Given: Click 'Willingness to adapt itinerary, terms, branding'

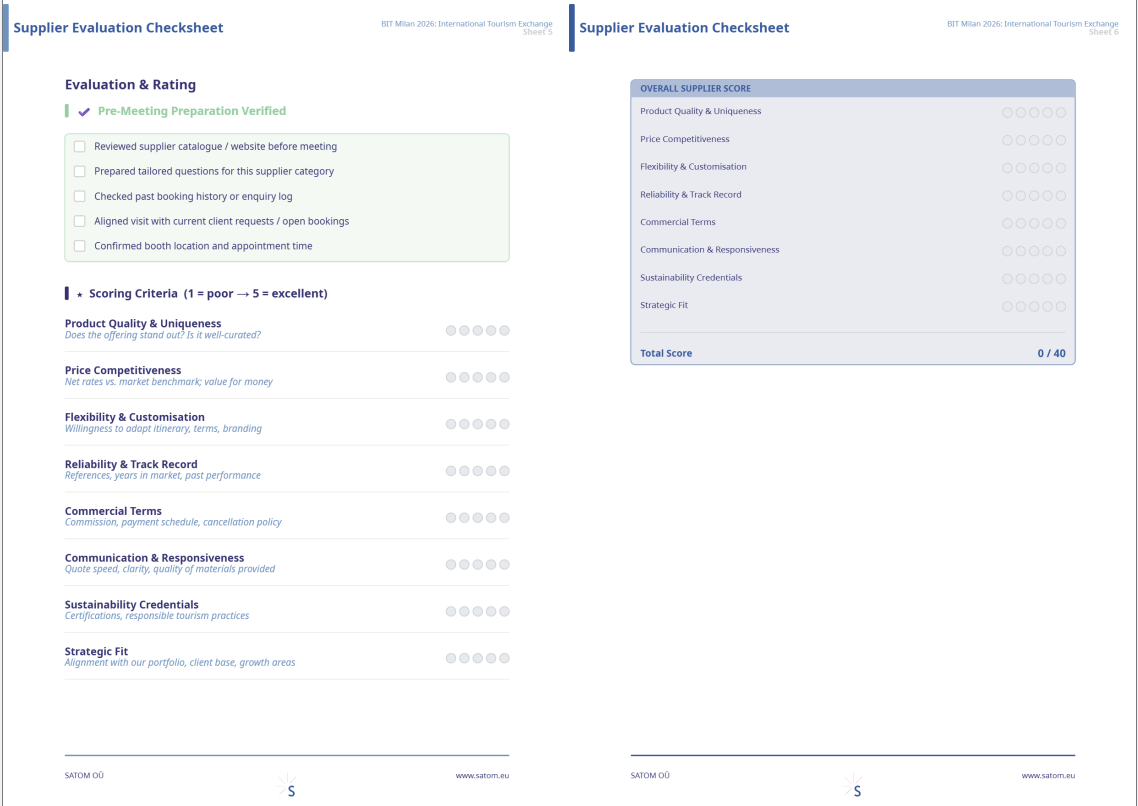Looking at the screenshot, I should pos(163,429).
